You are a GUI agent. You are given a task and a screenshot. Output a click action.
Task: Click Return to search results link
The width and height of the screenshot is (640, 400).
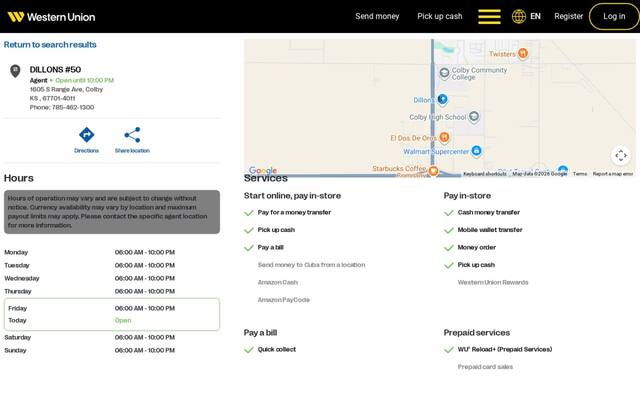click(x=50, y=44)
